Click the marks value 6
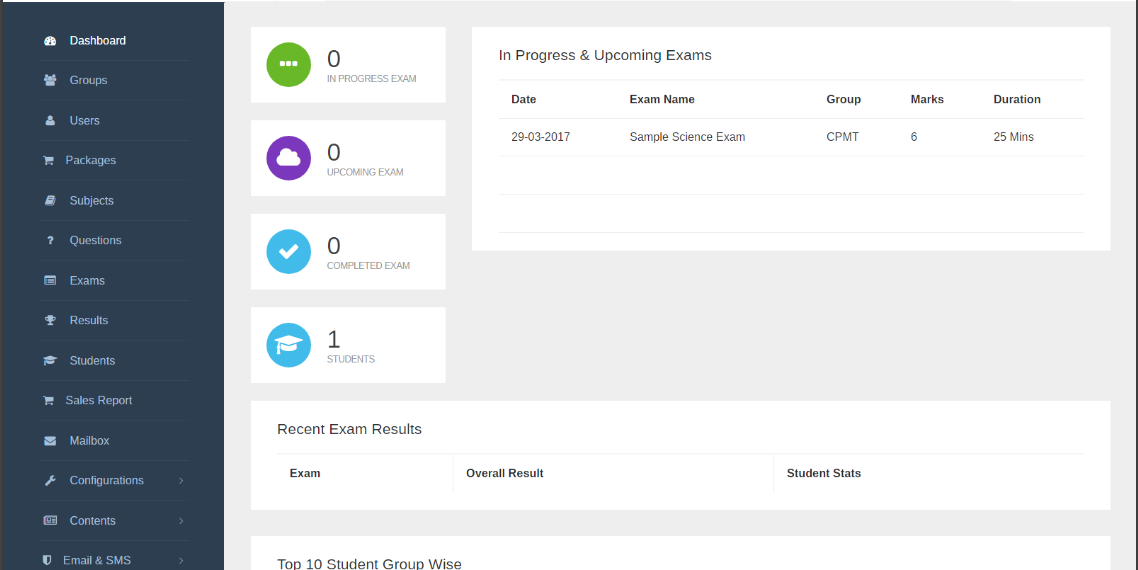 [914, 137]
